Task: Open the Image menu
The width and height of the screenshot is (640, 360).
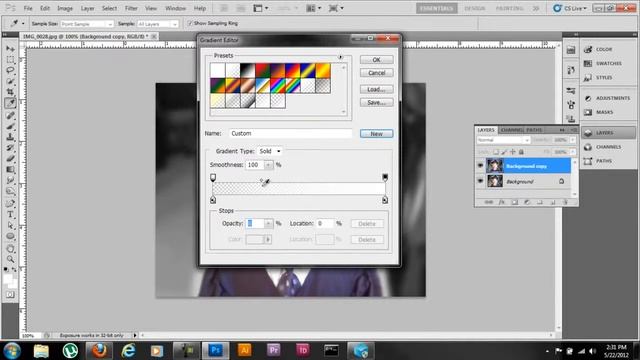Action: tap(64, 8)
